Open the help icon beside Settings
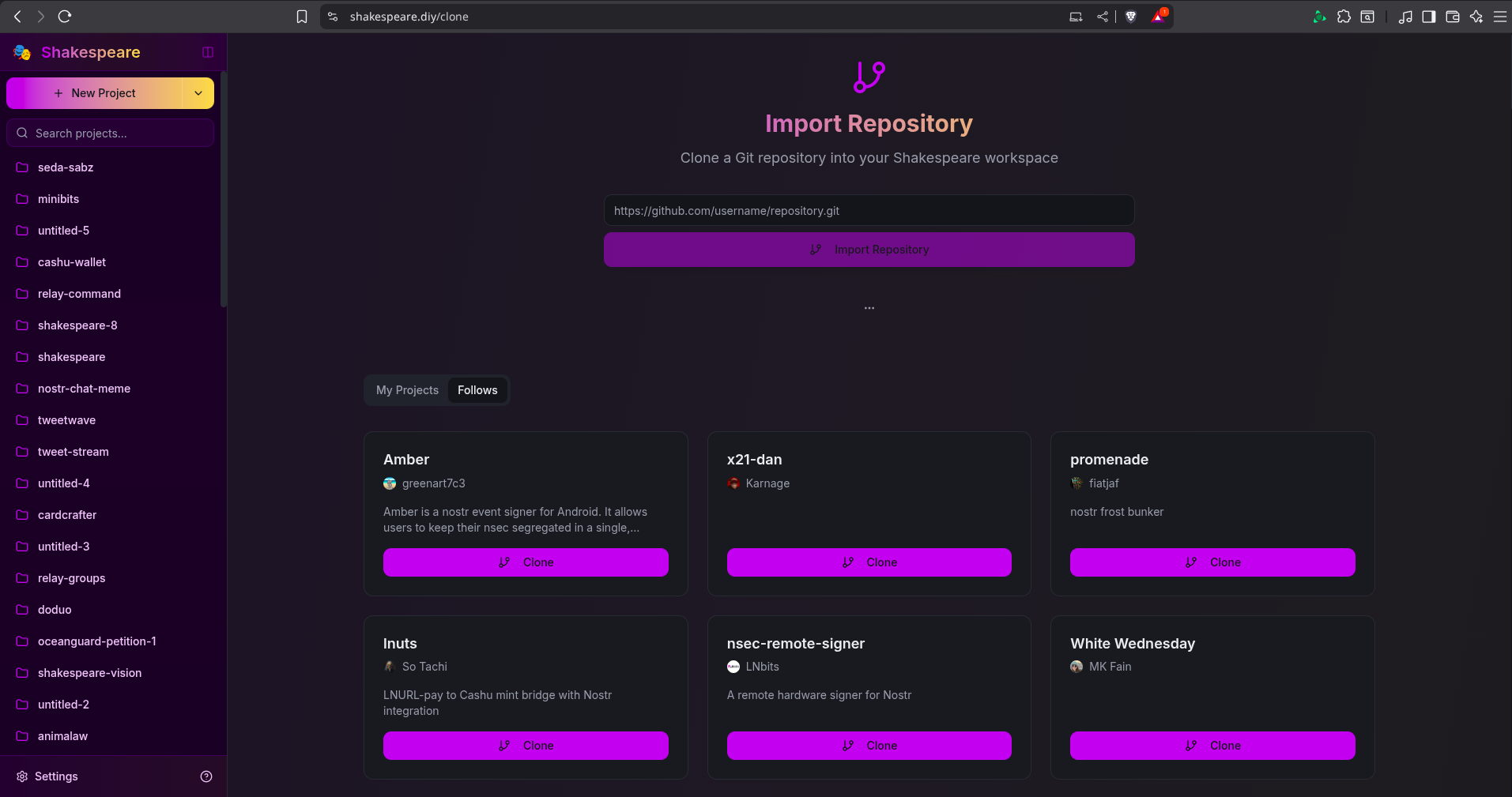Image resolution: width=1512 pixels, height=797 pixels. click(x=206, y=776)
